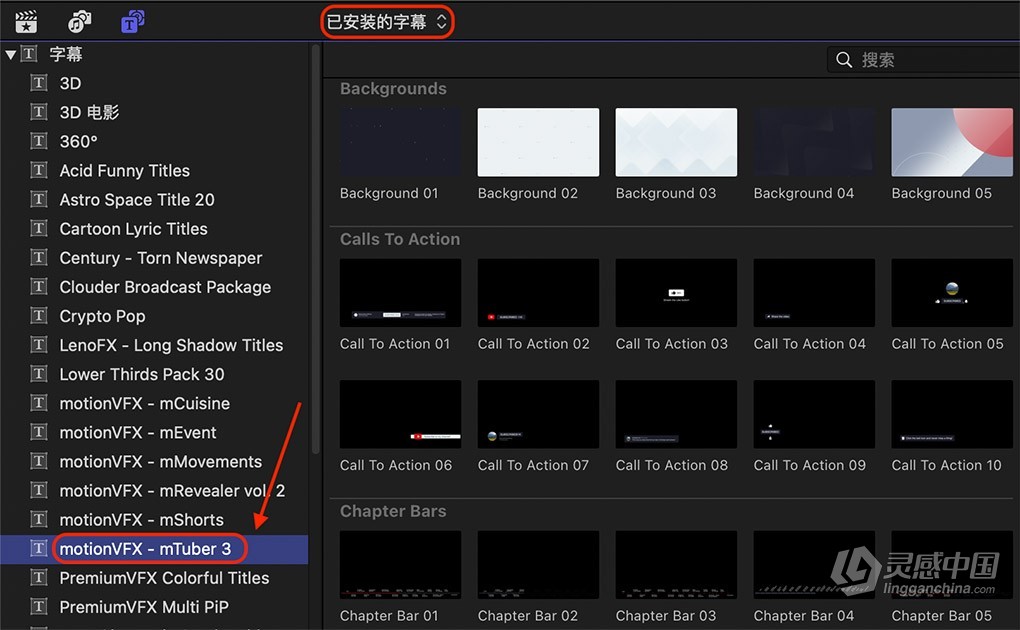The height and width of the screenshot is (630, 1020).
Task: Click the search magnifier icon
Action: click(844, 60)
